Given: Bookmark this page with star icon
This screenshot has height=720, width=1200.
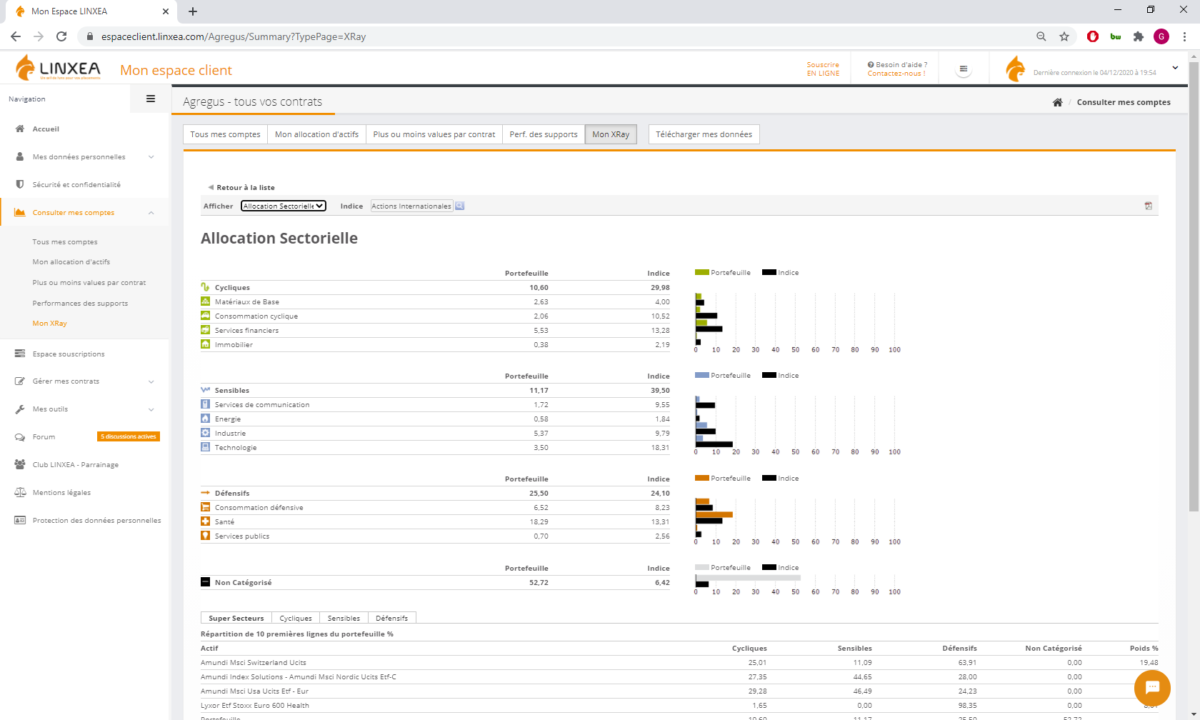Looking at the screenshot, I should (1065, 36).
